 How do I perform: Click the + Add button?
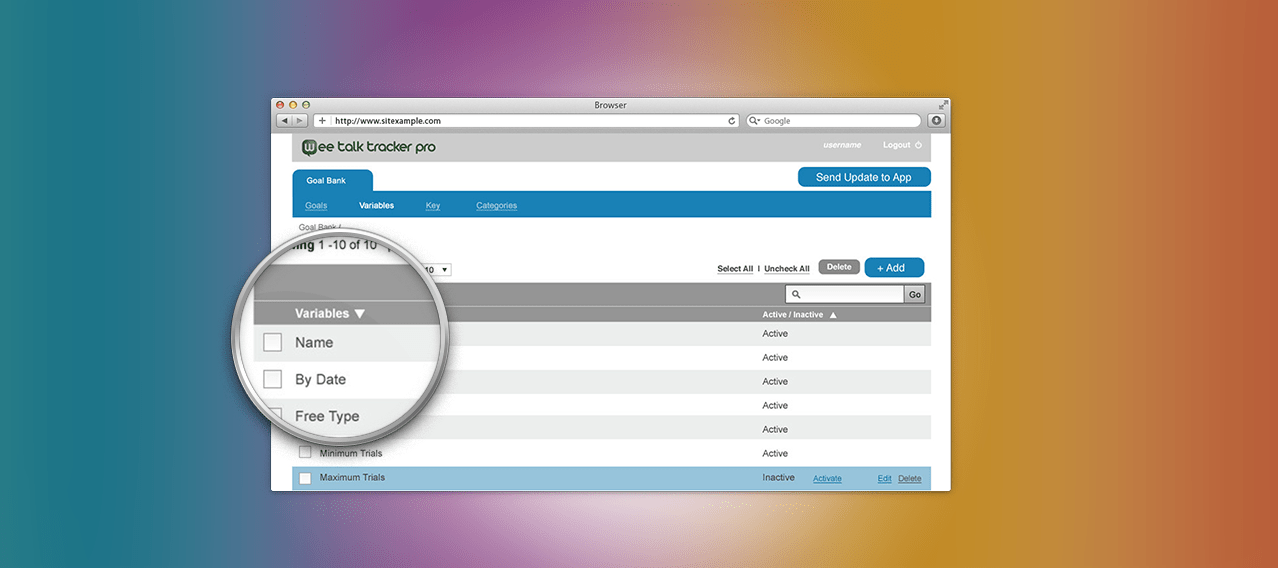tap(894, 268)
